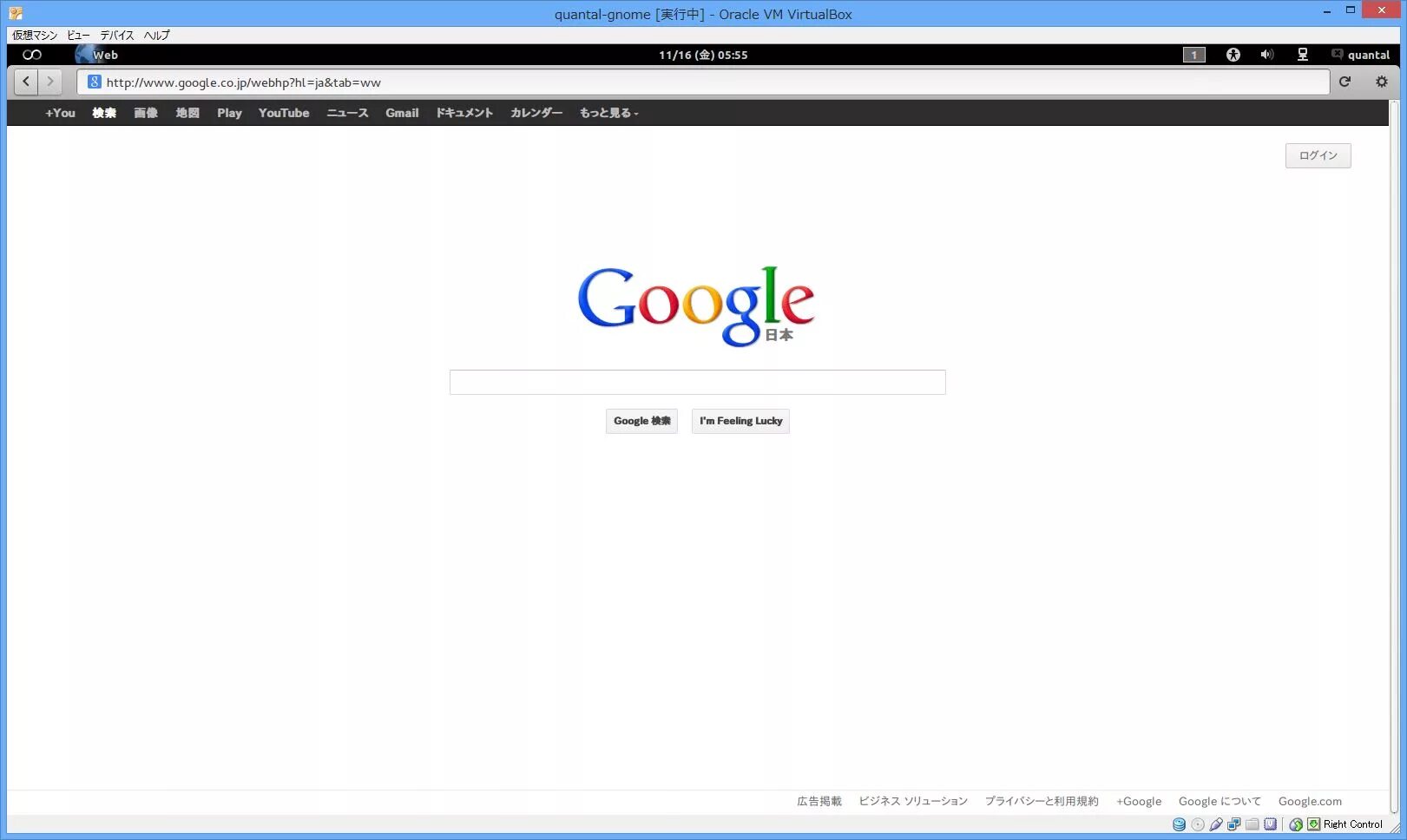Click the Right Control host key label

1352,824
